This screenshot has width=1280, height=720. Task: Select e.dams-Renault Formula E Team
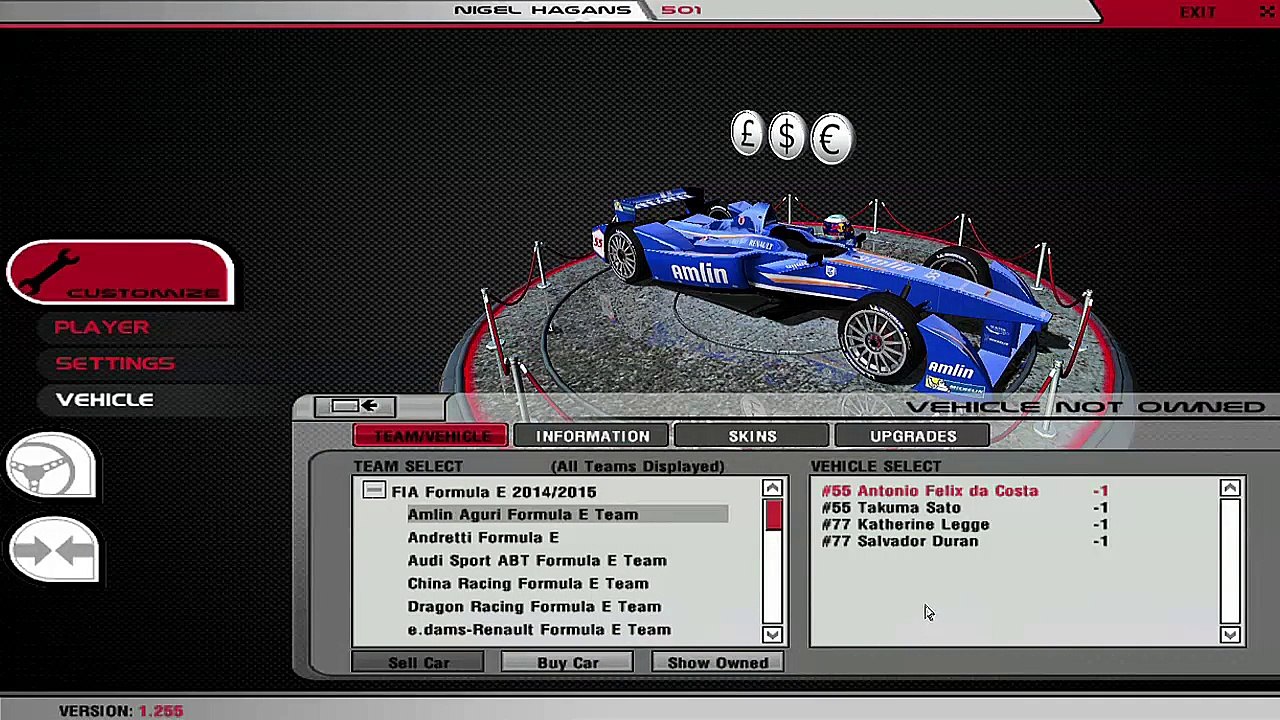(539, 629)
